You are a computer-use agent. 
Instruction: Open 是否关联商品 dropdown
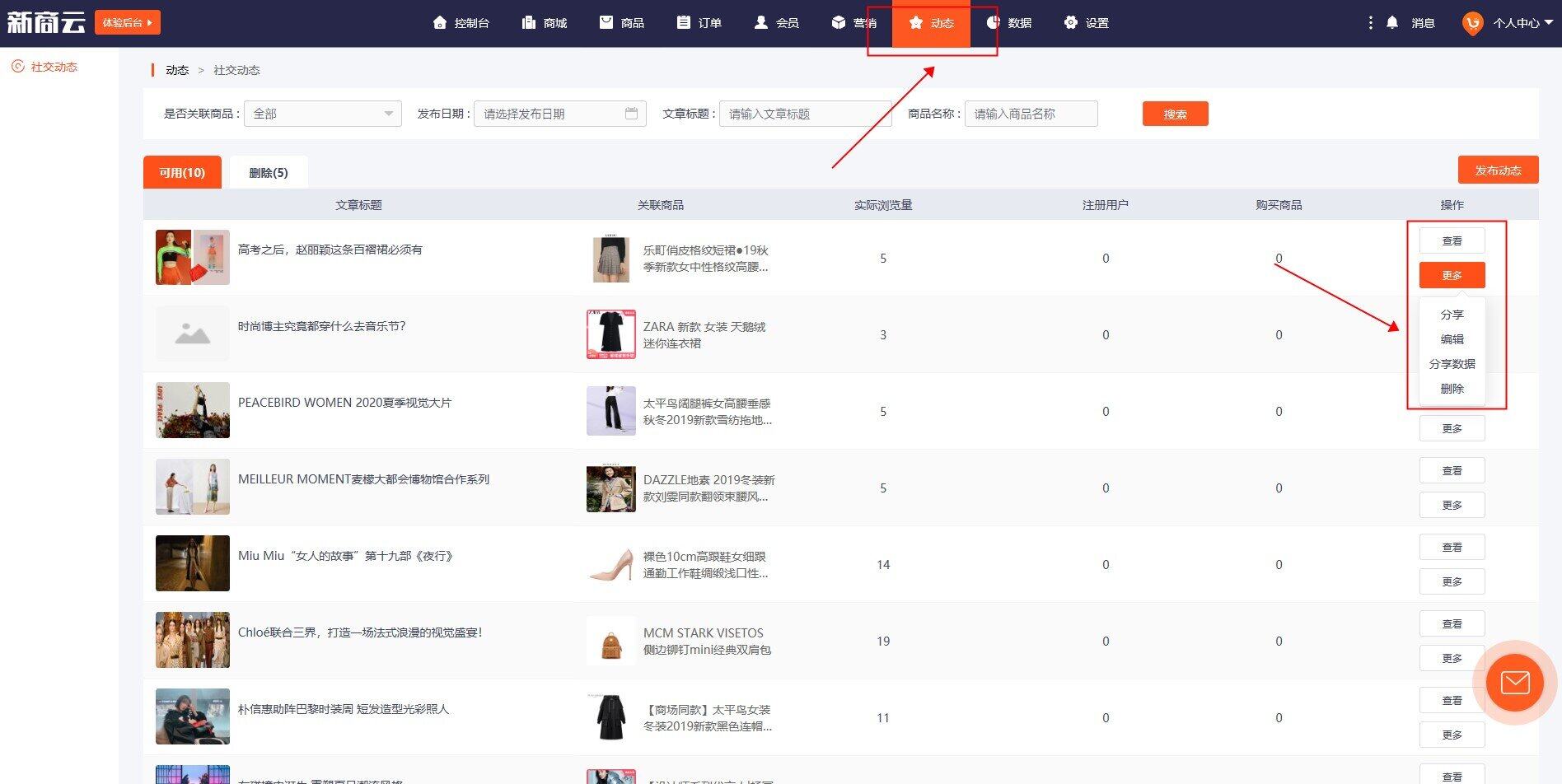tap(323, 114)
